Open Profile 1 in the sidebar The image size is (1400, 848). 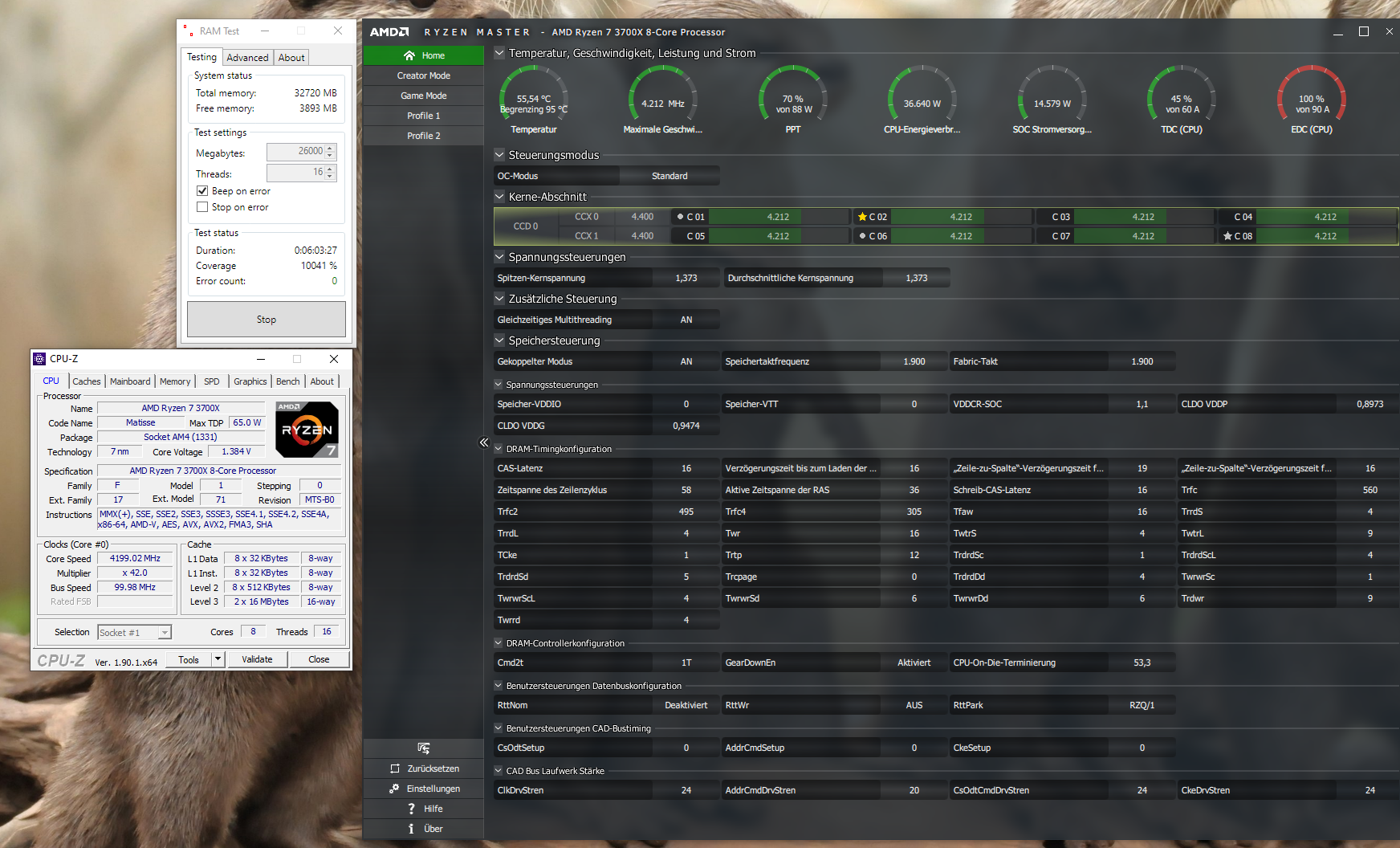point(423,116)
